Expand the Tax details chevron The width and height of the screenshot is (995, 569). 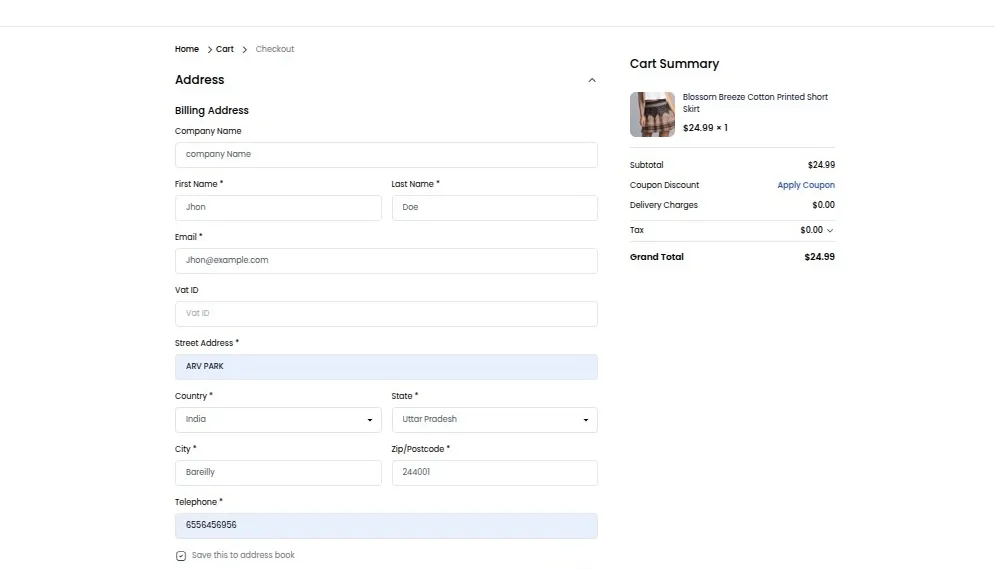(830, 231)
